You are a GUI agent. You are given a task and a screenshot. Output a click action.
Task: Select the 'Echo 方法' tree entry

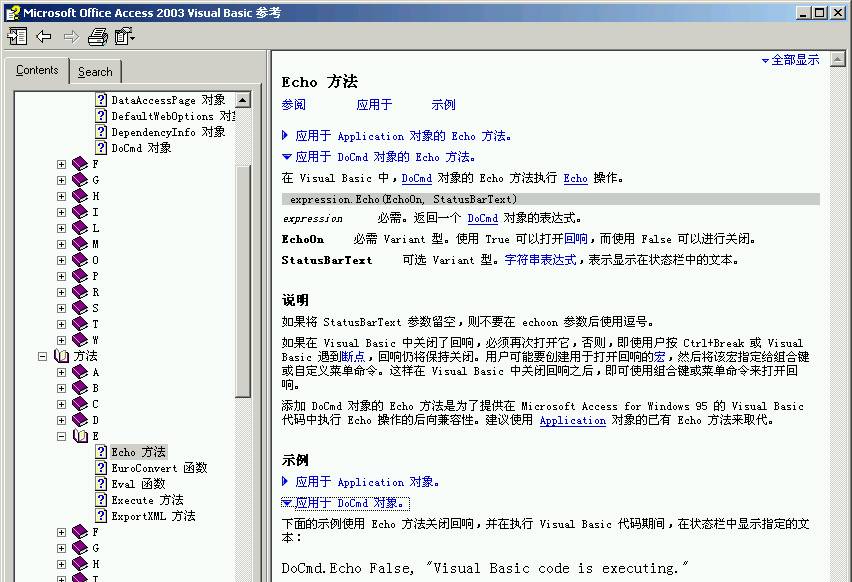tap(139, 452)
